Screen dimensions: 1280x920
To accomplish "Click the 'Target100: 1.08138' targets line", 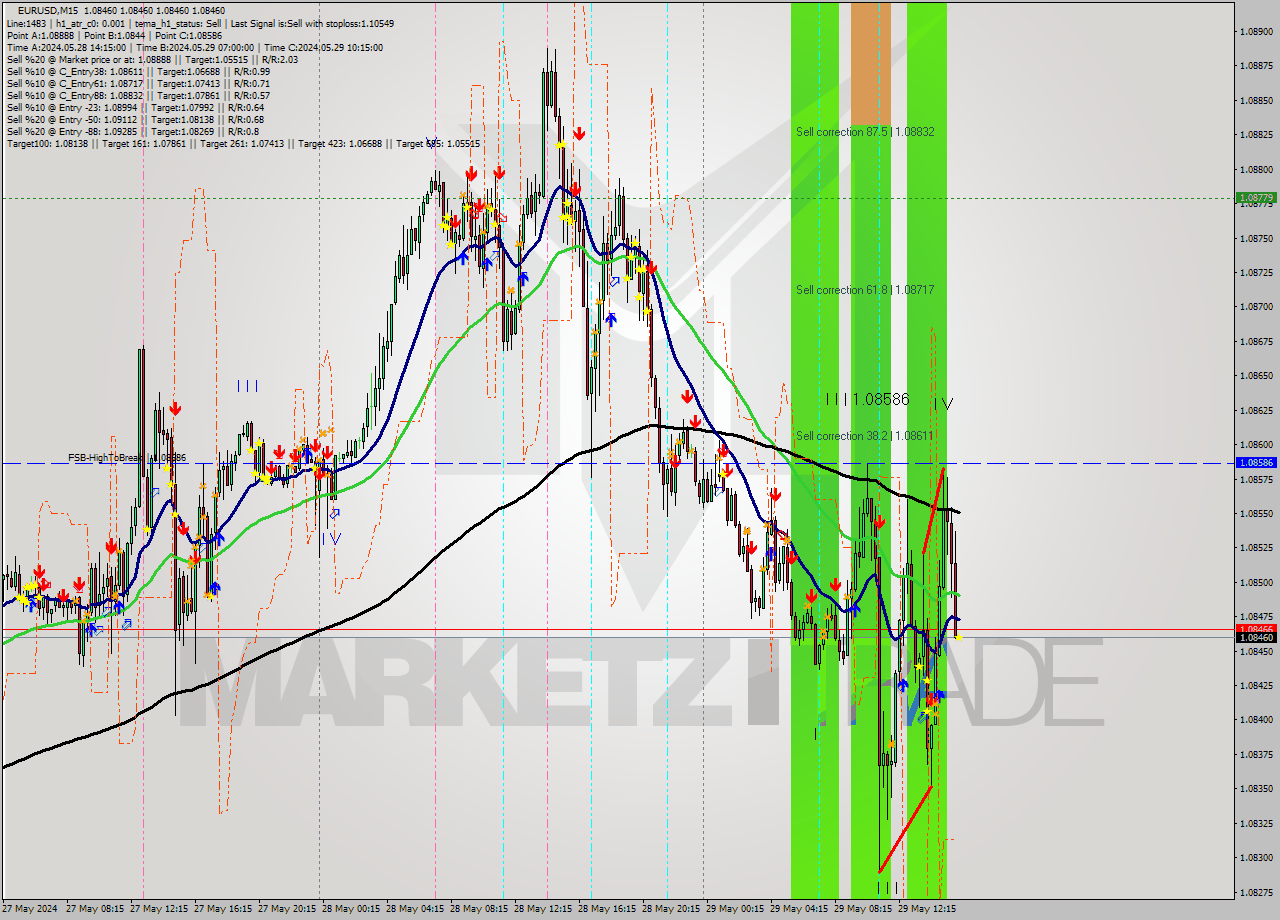I will point(243,143).
